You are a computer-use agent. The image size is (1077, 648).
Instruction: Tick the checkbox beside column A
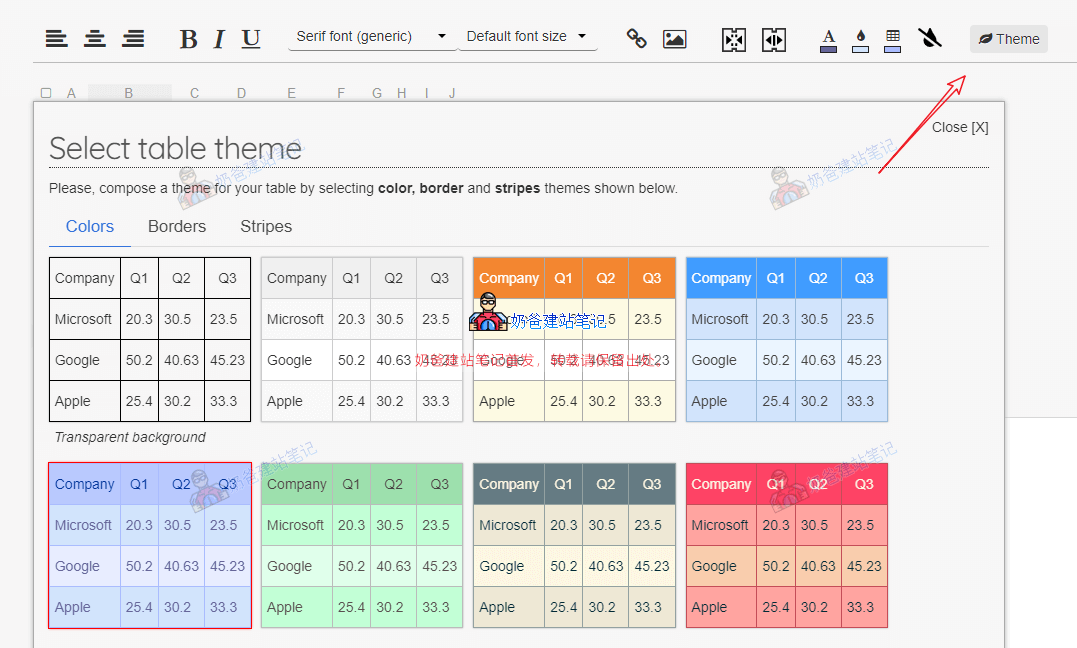[x=46, y=93]
